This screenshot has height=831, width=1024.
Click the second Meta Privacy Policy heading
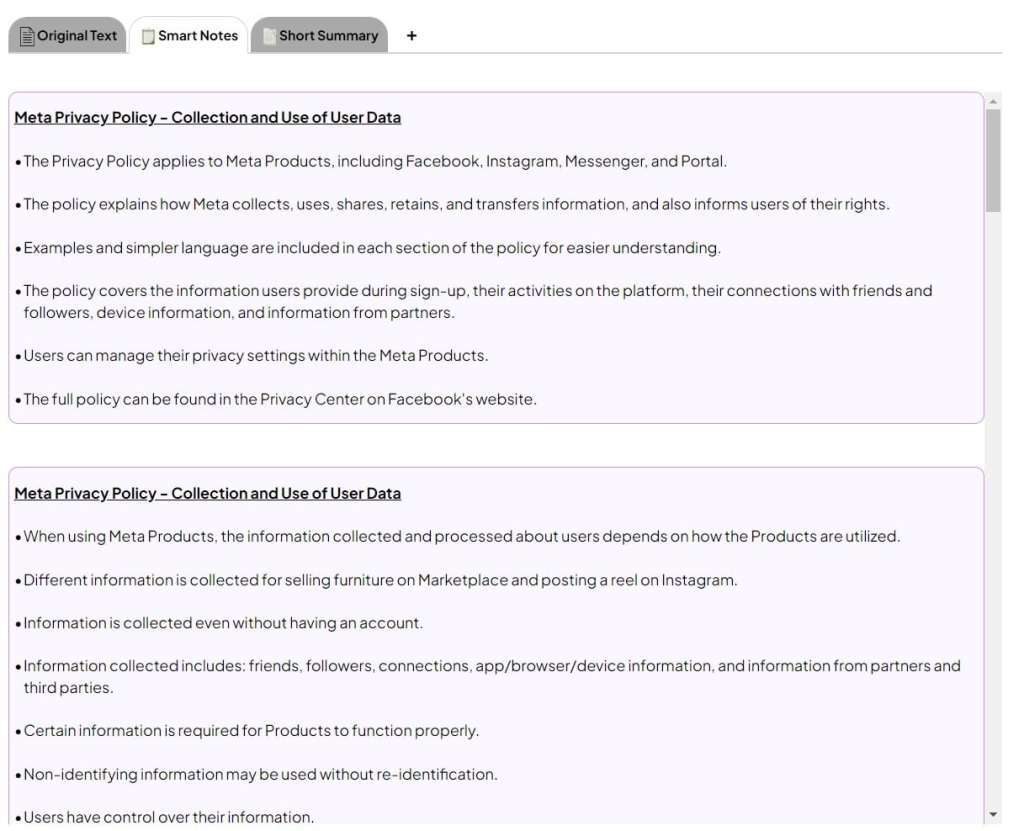pos(207,494)
